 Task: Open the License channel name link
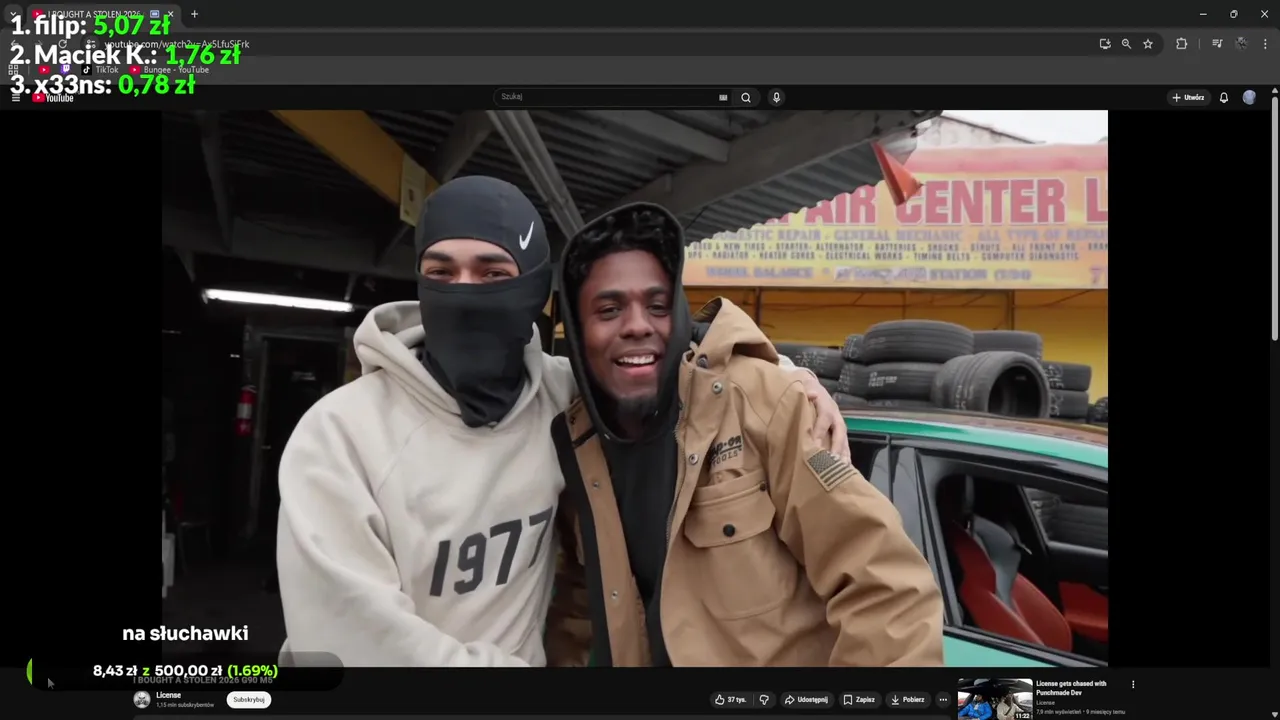coord(168,695)
